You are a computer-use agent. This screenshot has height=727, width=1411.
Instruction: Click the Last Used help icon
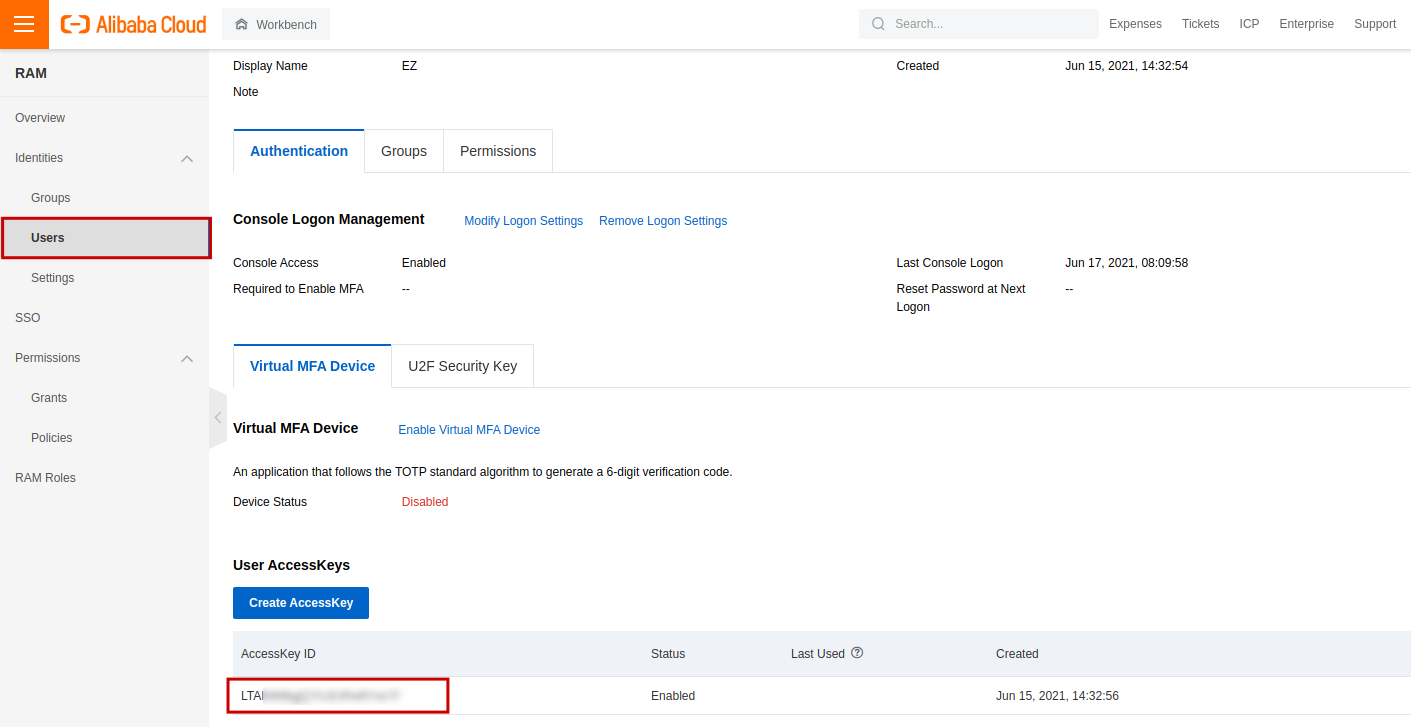857,653
